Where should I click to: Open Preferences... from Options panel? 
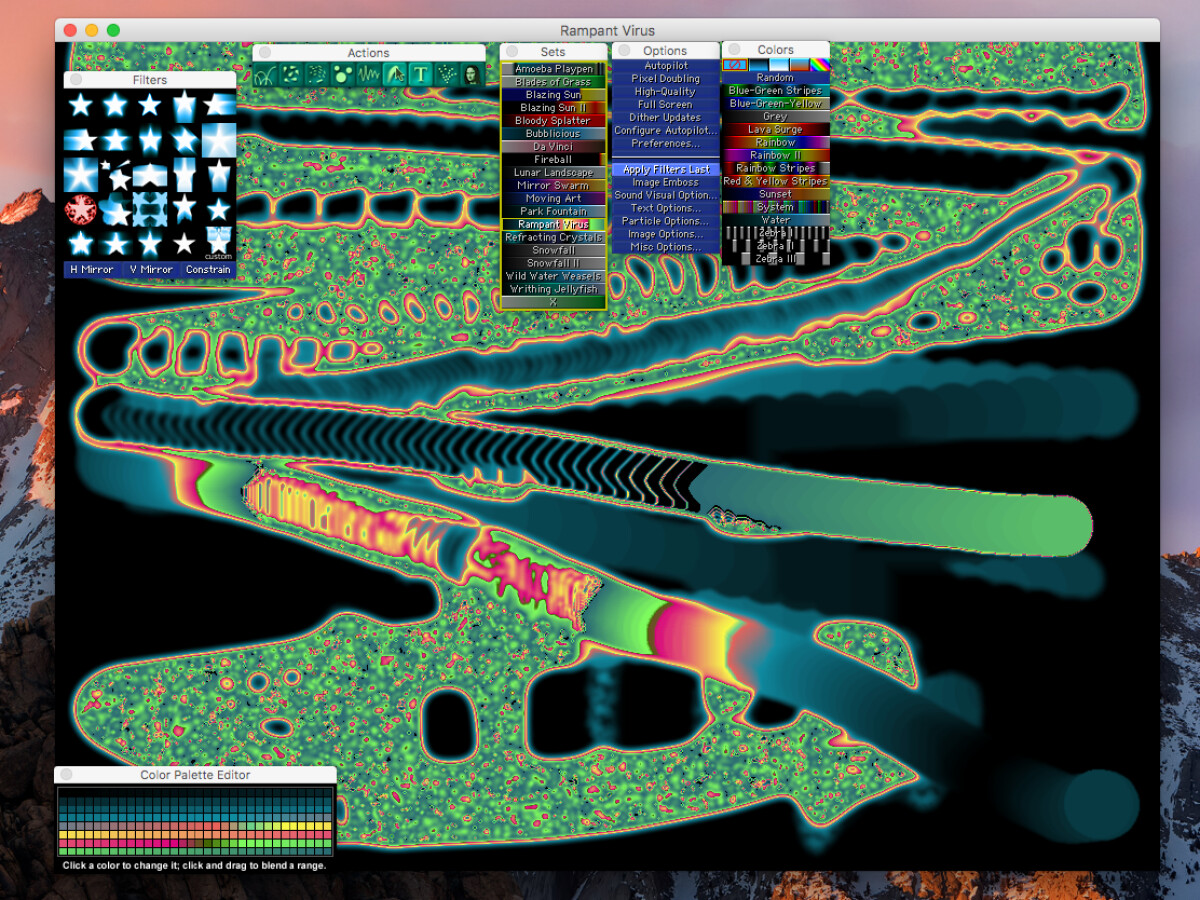click(666, 144)
